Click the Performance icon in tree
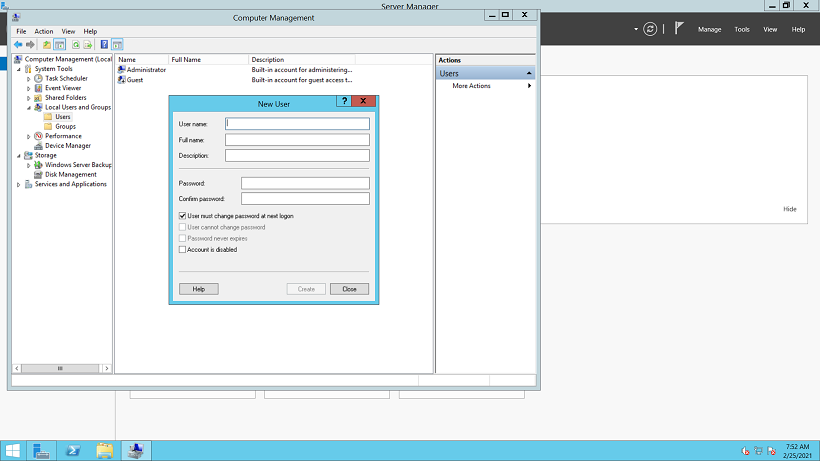This screenshot has height=461, width=820. coord(38,136)
